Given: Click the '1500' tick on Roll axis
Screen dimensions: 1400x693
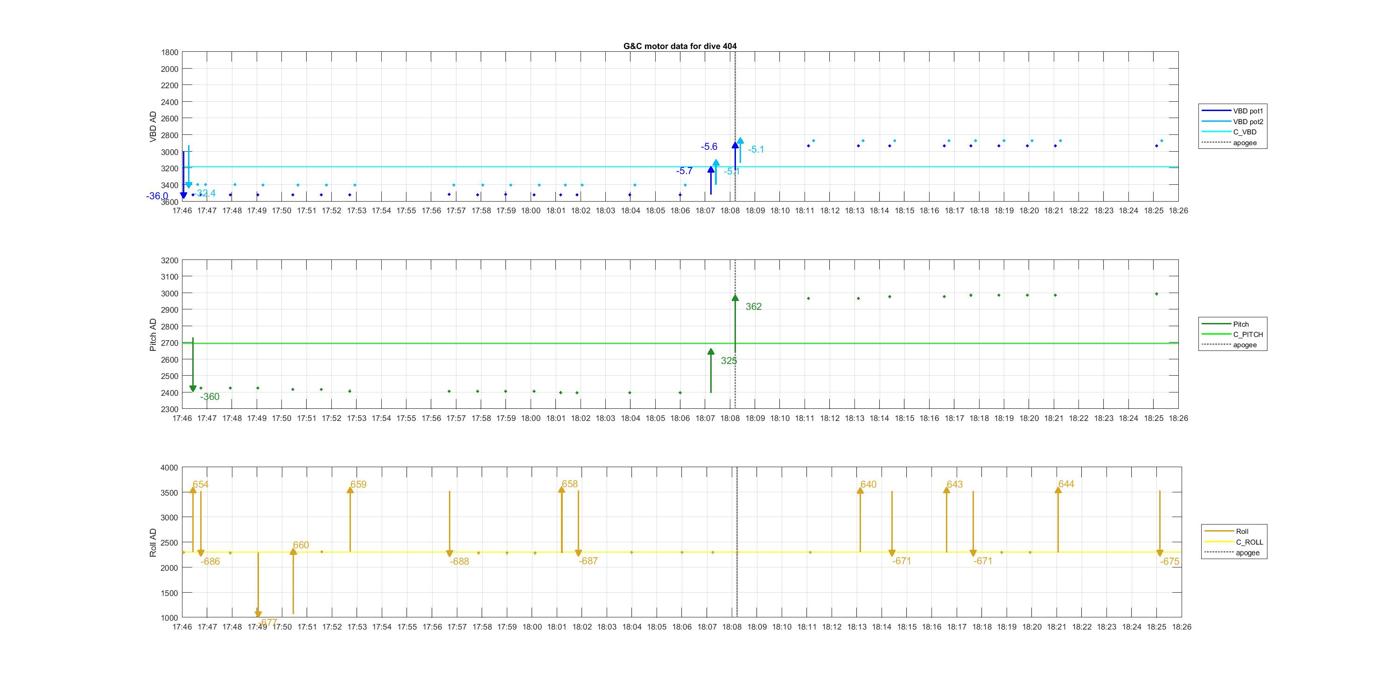Looking at the screenshot, I should point(169,593).
